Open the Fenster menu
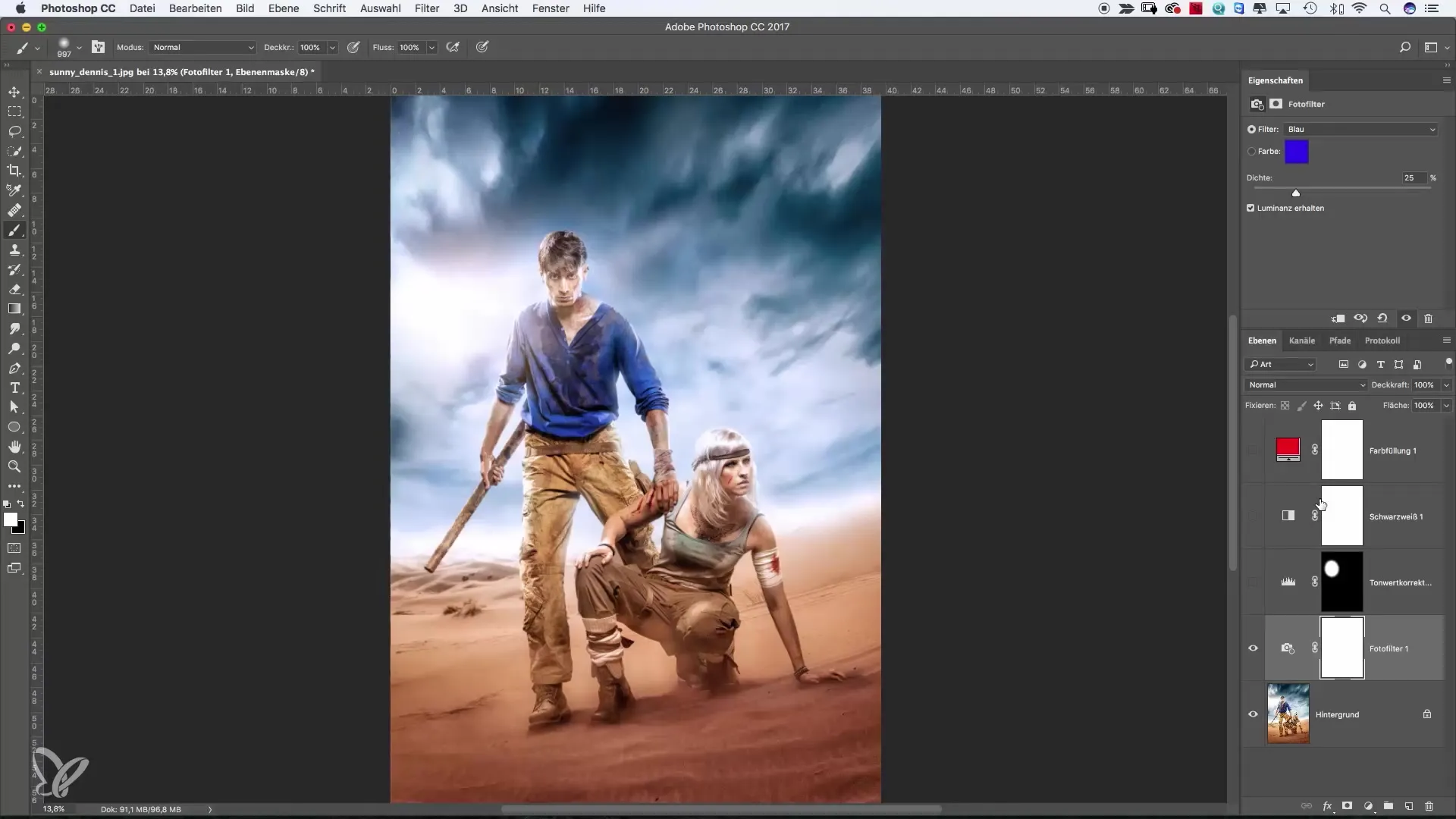 click(x=551, y=8)
